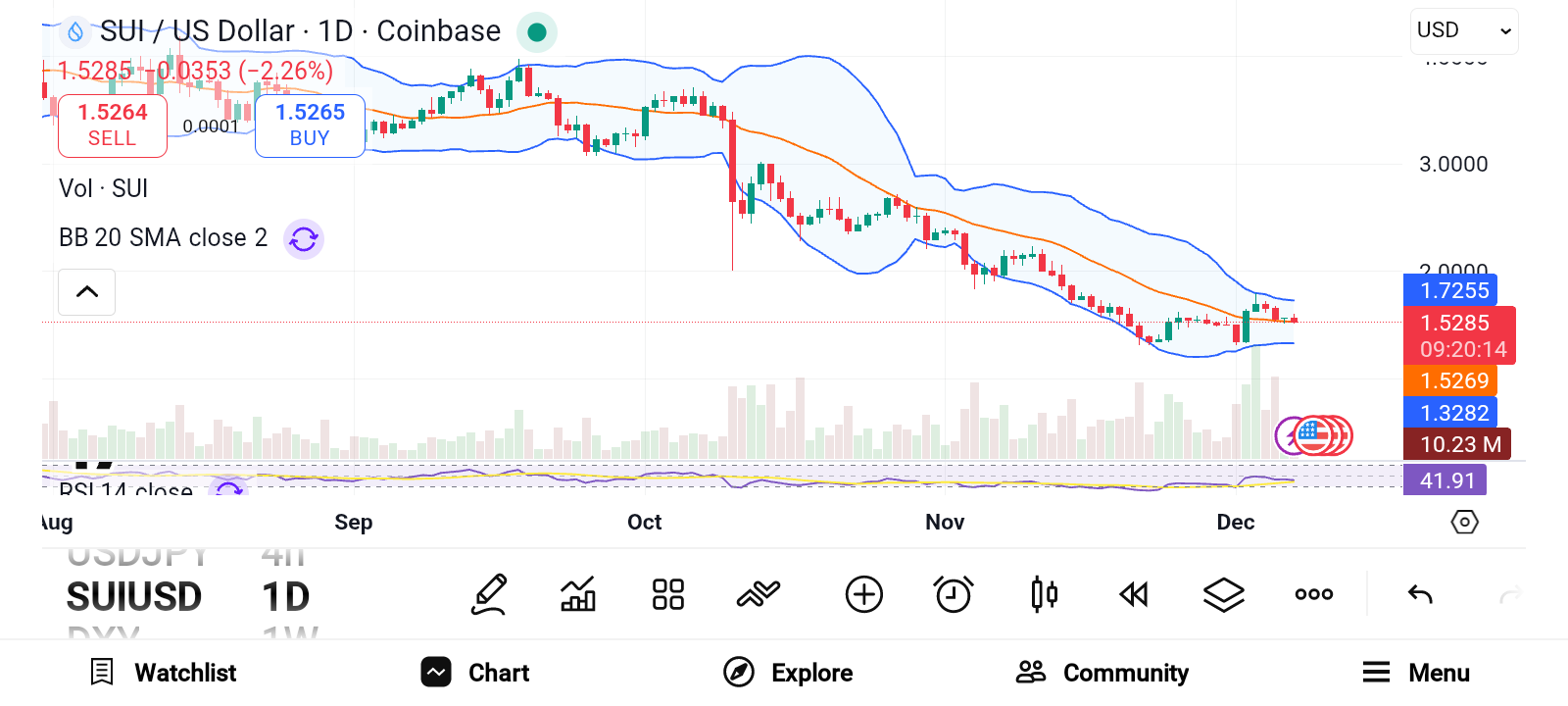Add a new item with the plus icon

(863, 594)
